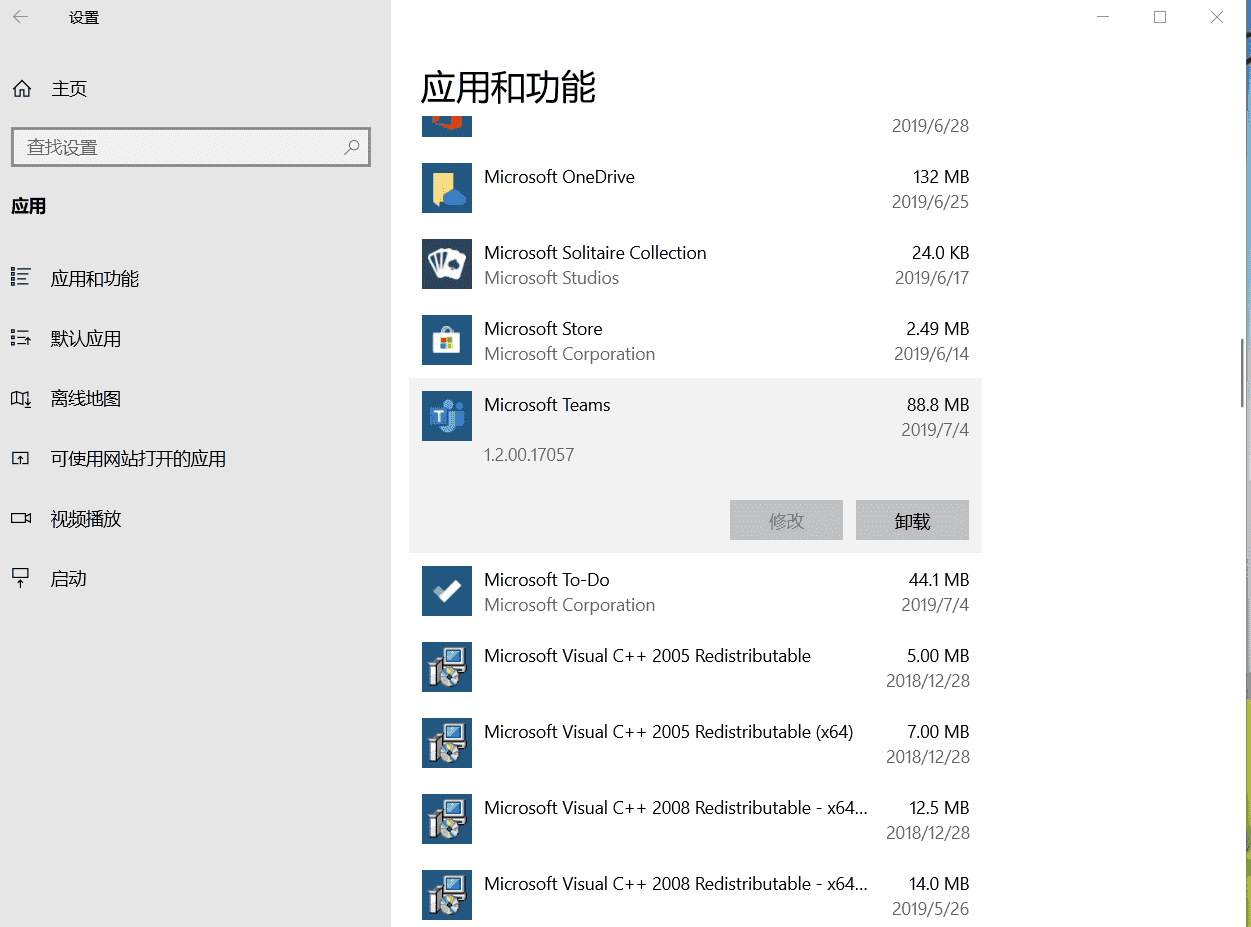Click the Microsoft Store bag icon

[x=447, y=340]
